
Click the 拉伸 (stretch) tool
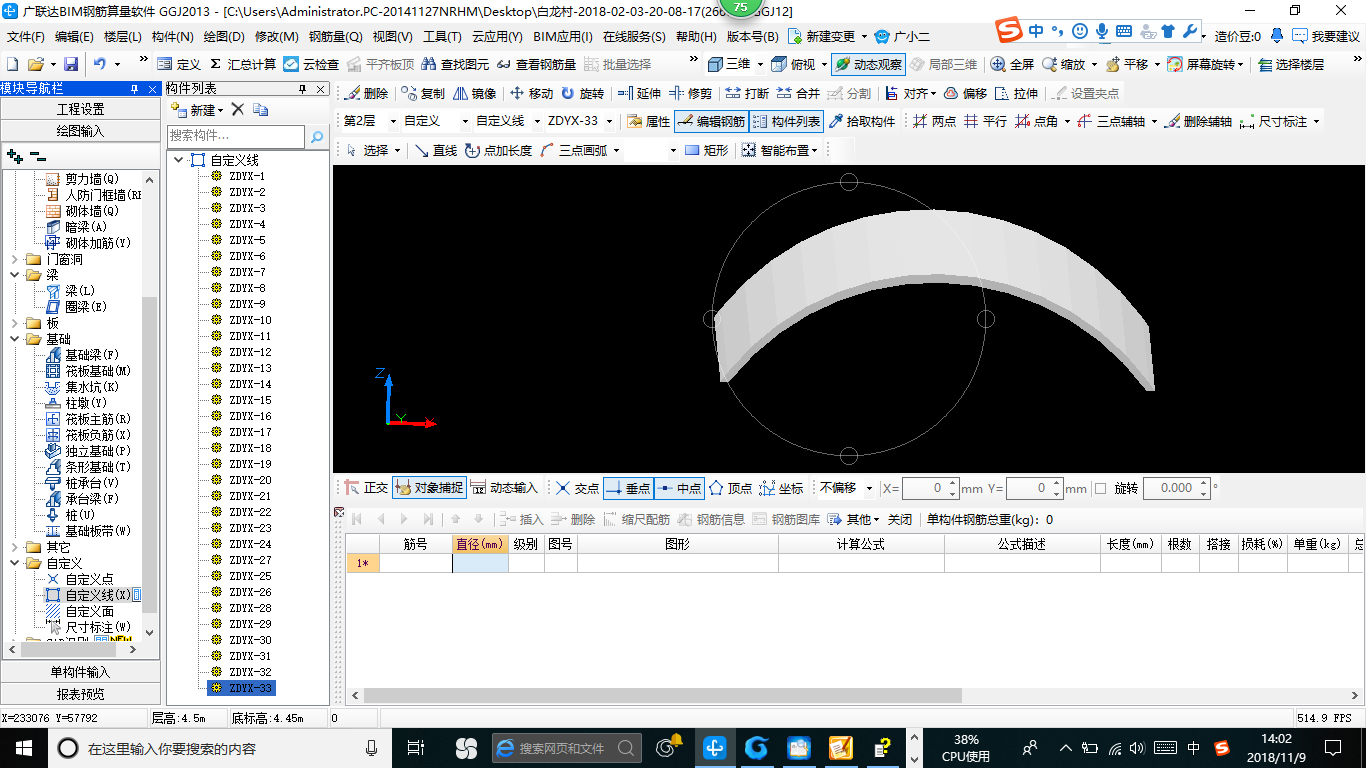(1016, 93)
